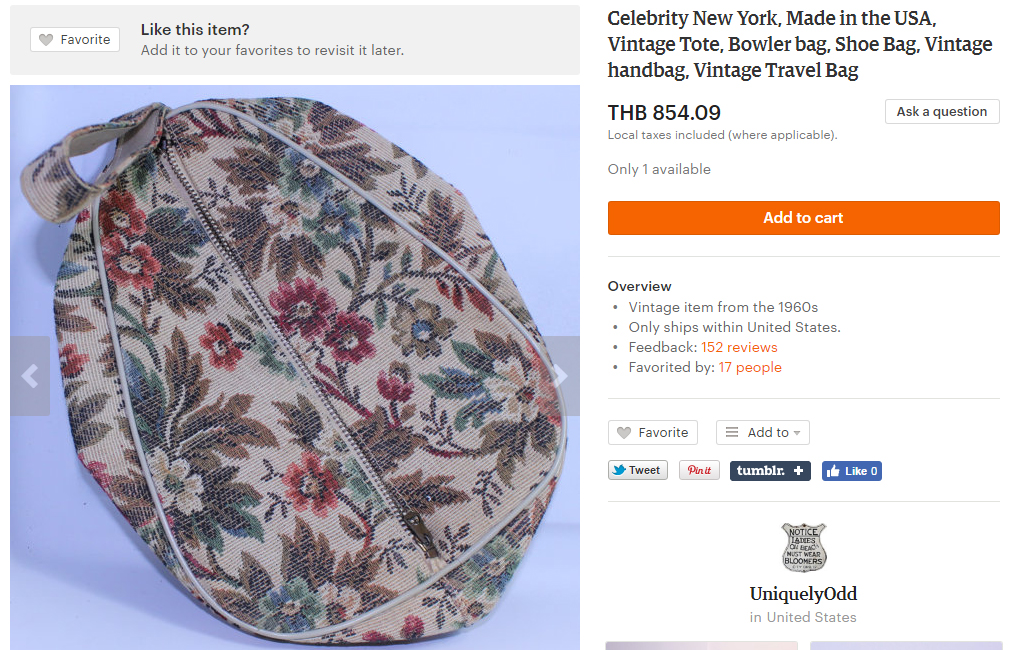
Task: Like this item on Facebook
Action: point(851,471)
